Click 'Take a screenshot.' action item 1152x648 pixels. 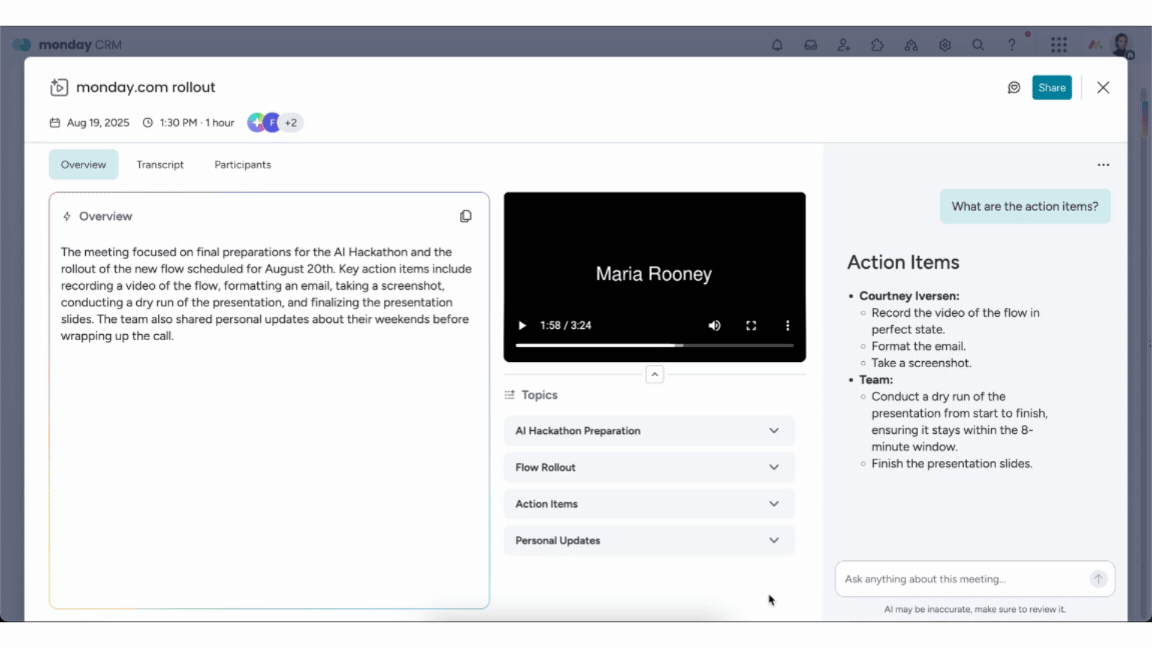click(921, 363)
